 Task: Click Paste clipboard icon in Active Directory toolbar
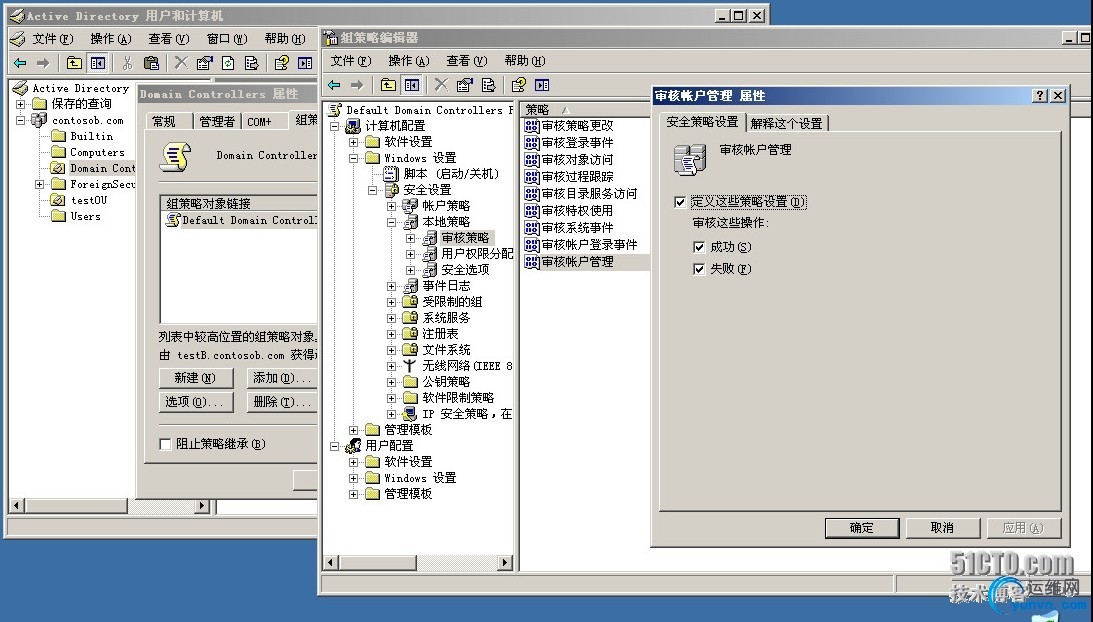(x=151, y=63)
